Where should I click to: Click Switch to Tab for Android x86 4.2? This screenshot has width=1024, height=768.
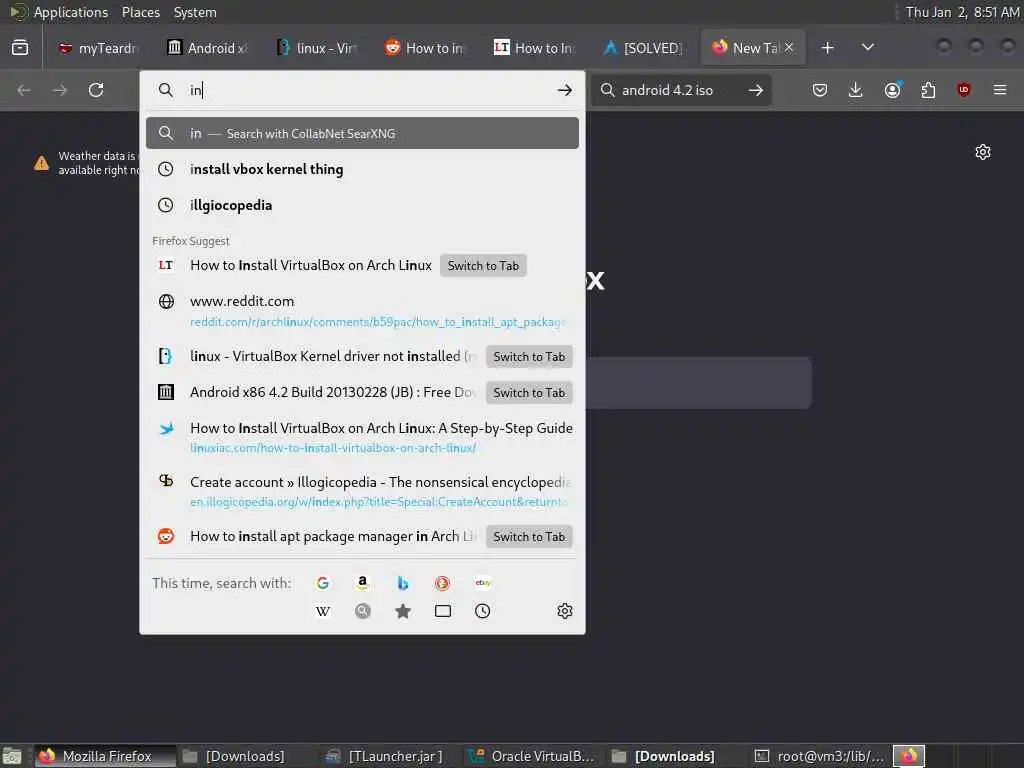[x=529, y=392]
